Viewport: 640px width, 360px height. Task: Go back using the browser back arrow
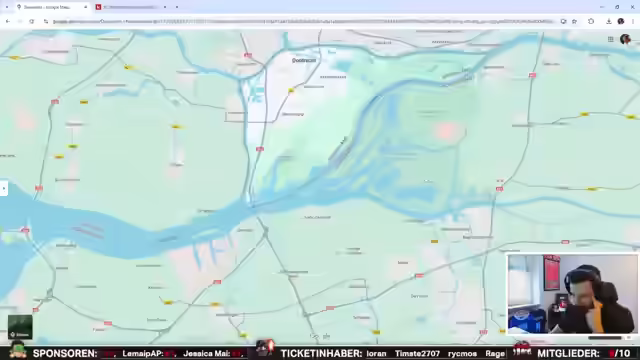(8, 21)
